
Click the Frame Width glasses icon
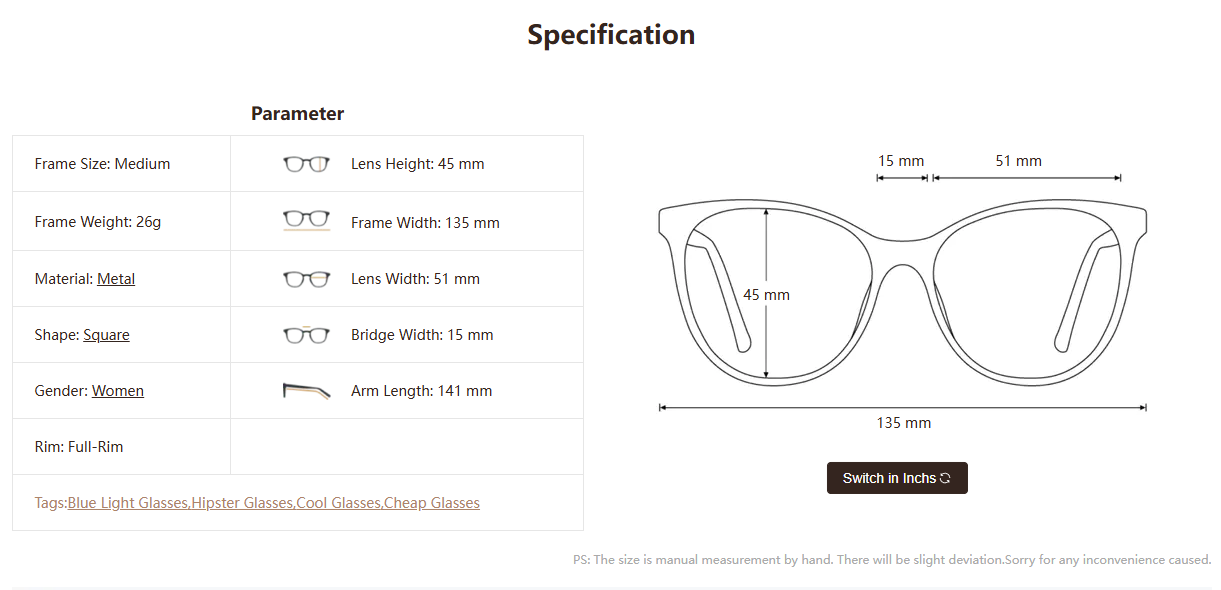[306, 220]
